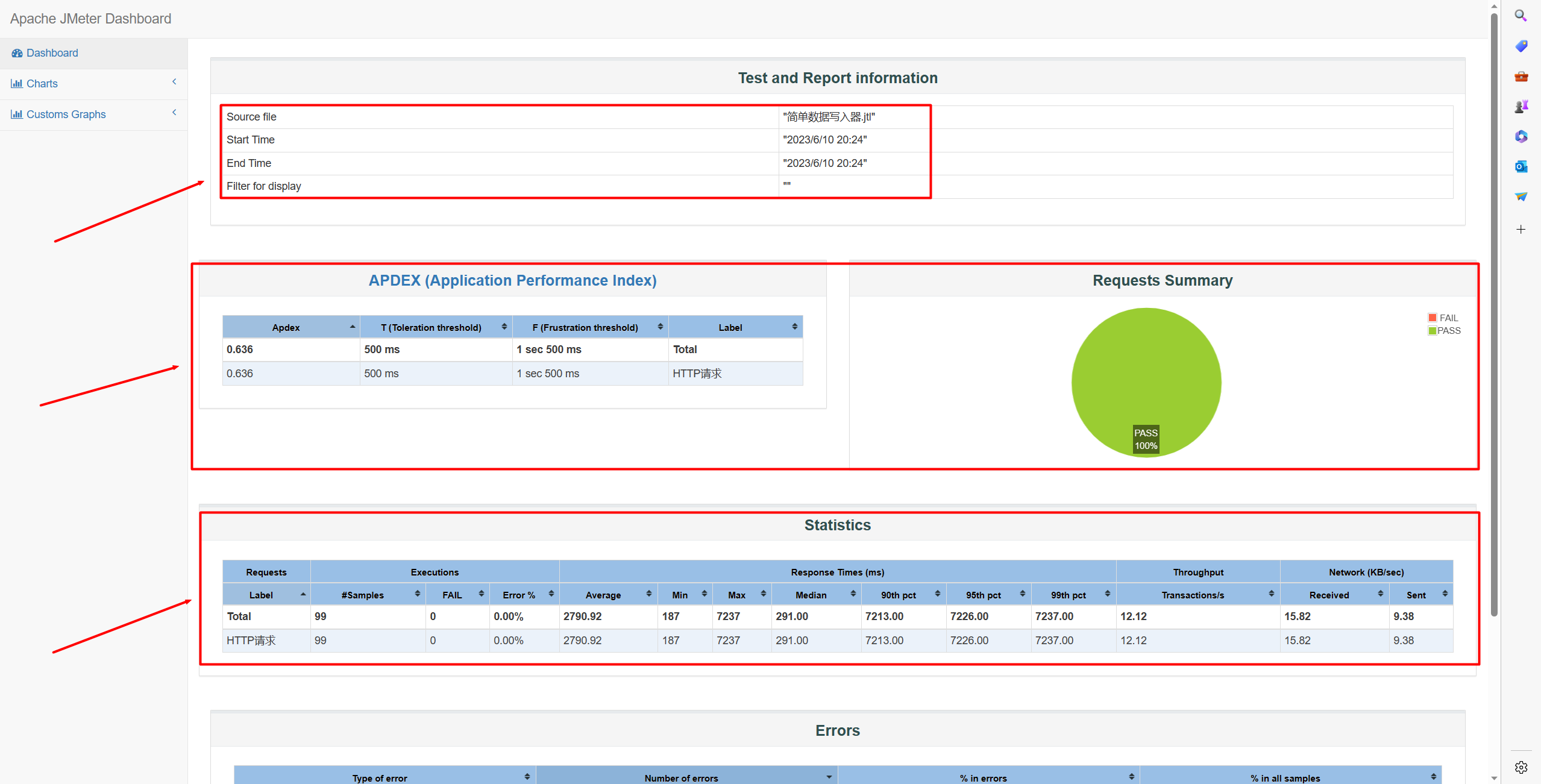This screenshot has height=784, width=1541.
Task: Open the Charts section icon
Action: (x=17, y=83)
